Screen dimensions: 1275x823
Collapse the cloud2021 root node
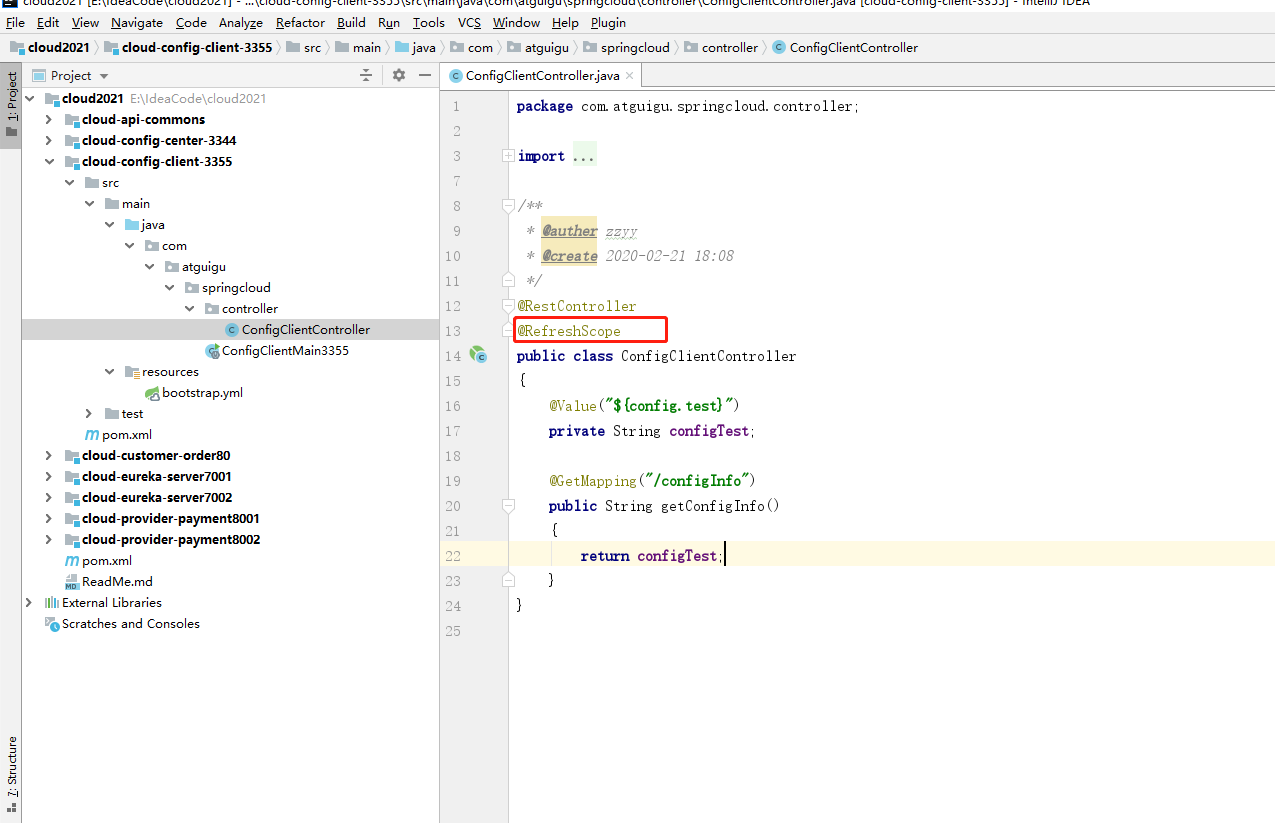pyautogui.click(x=29, y=99)
